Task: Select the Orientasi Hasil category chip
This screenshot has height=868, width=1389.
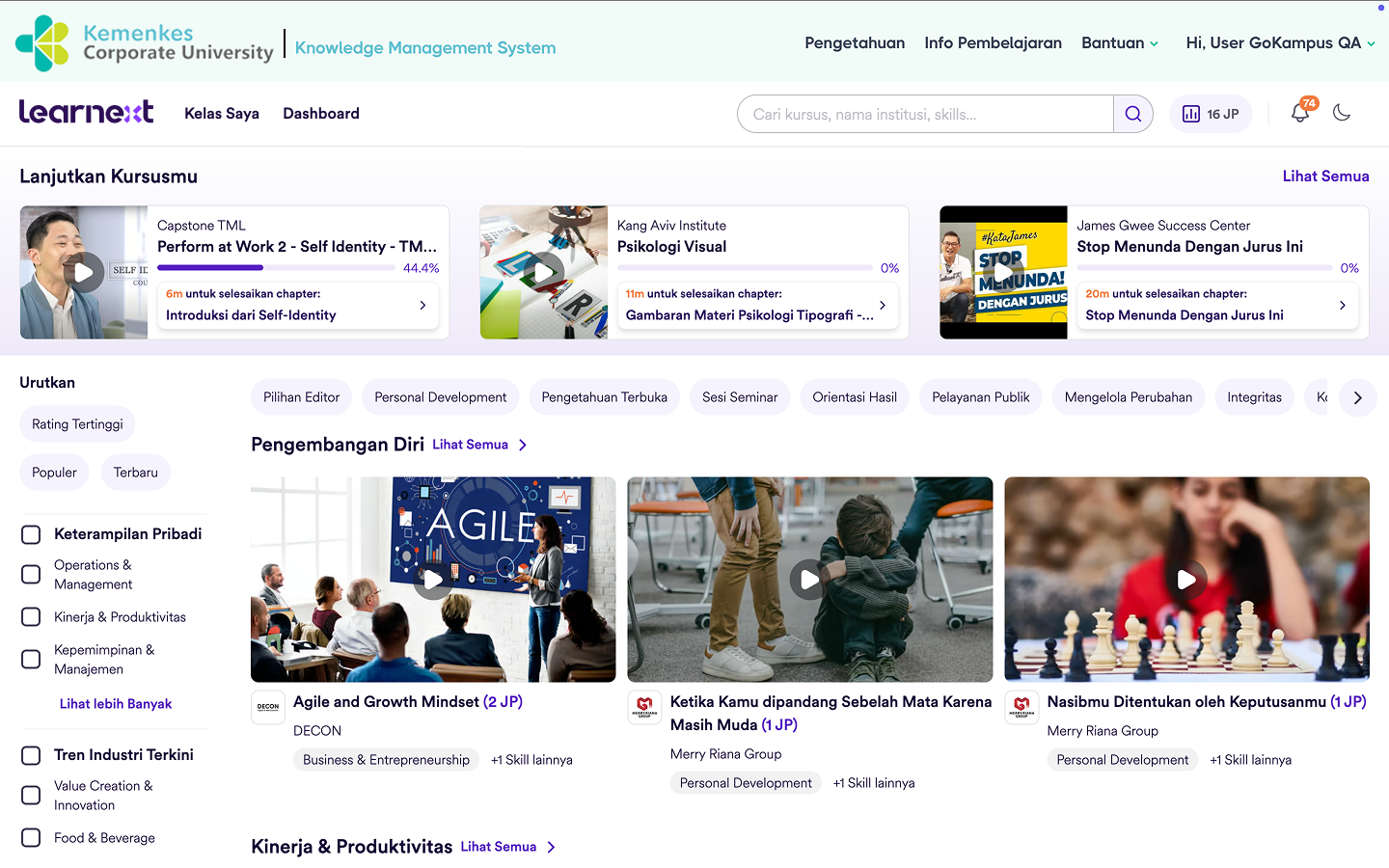Action: click(x=855, y=397)
